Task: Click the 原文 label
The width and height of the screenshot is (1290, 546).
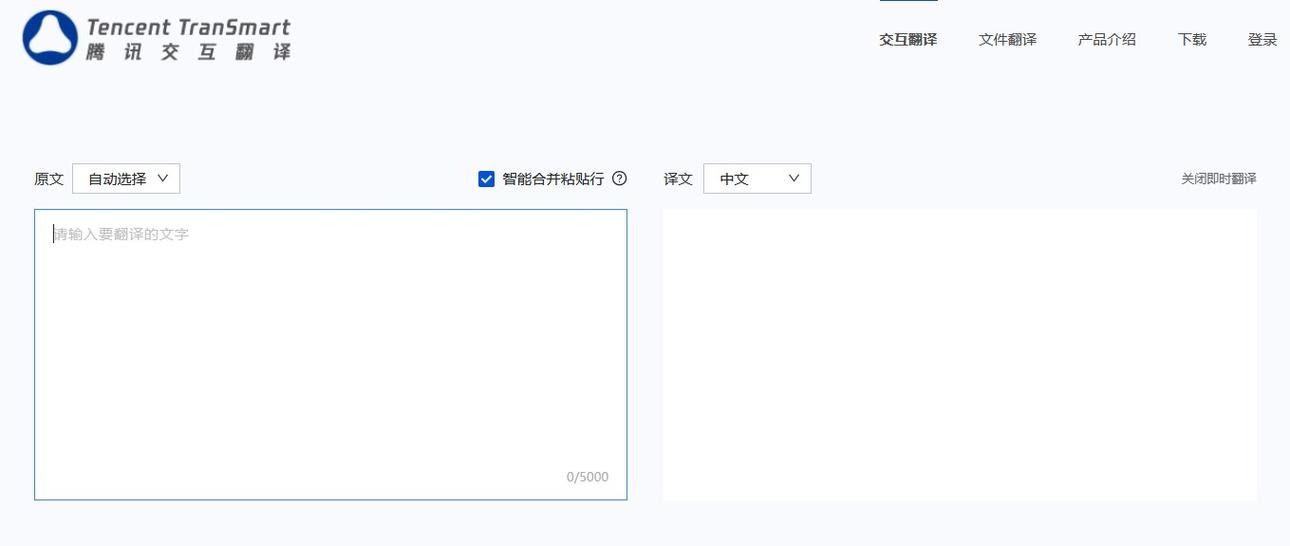Action: (49, 179)
